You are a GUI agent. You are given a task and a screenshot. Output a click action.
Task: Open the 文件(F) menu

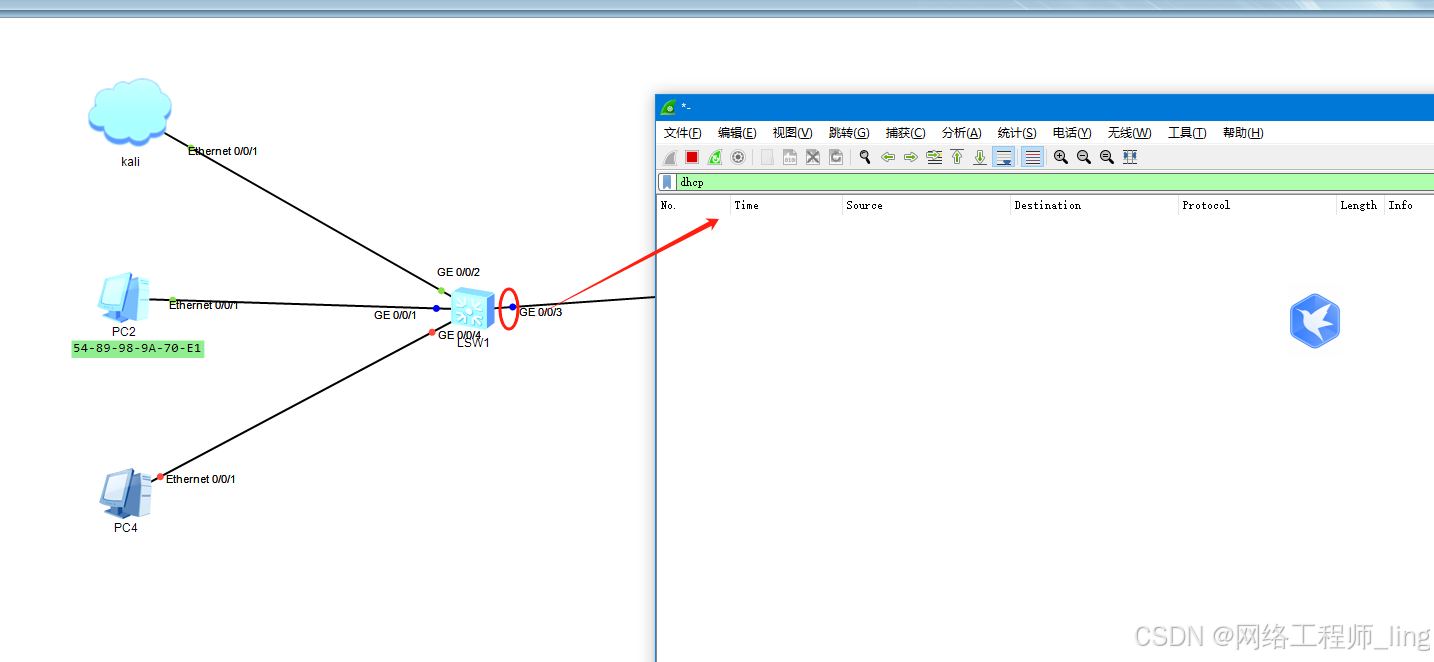[x=683, y=133]
